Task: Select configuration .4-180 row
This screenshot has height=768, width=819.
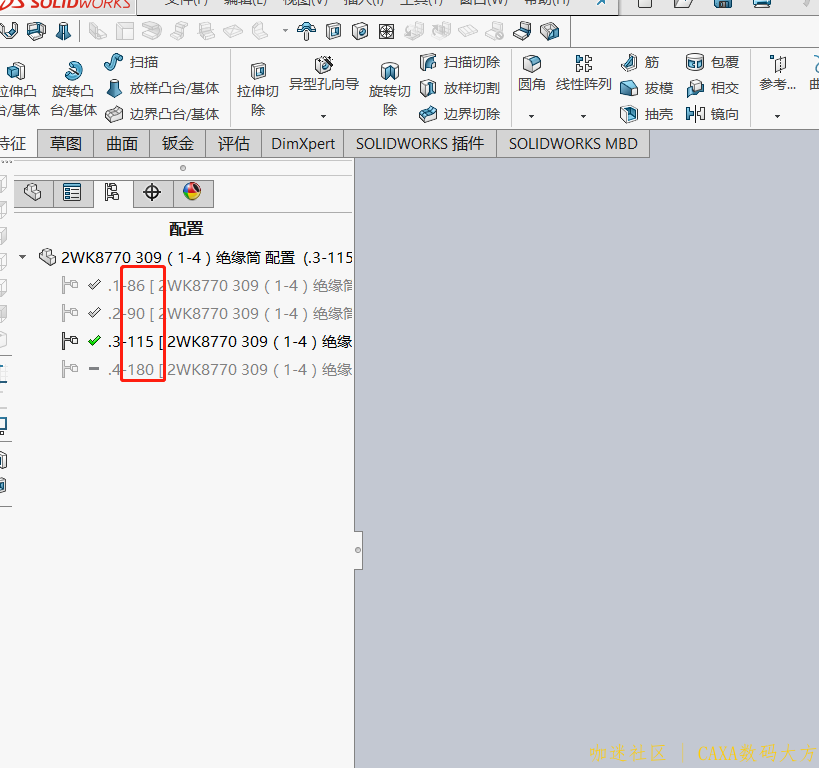Action: click(x=206, y=369)
